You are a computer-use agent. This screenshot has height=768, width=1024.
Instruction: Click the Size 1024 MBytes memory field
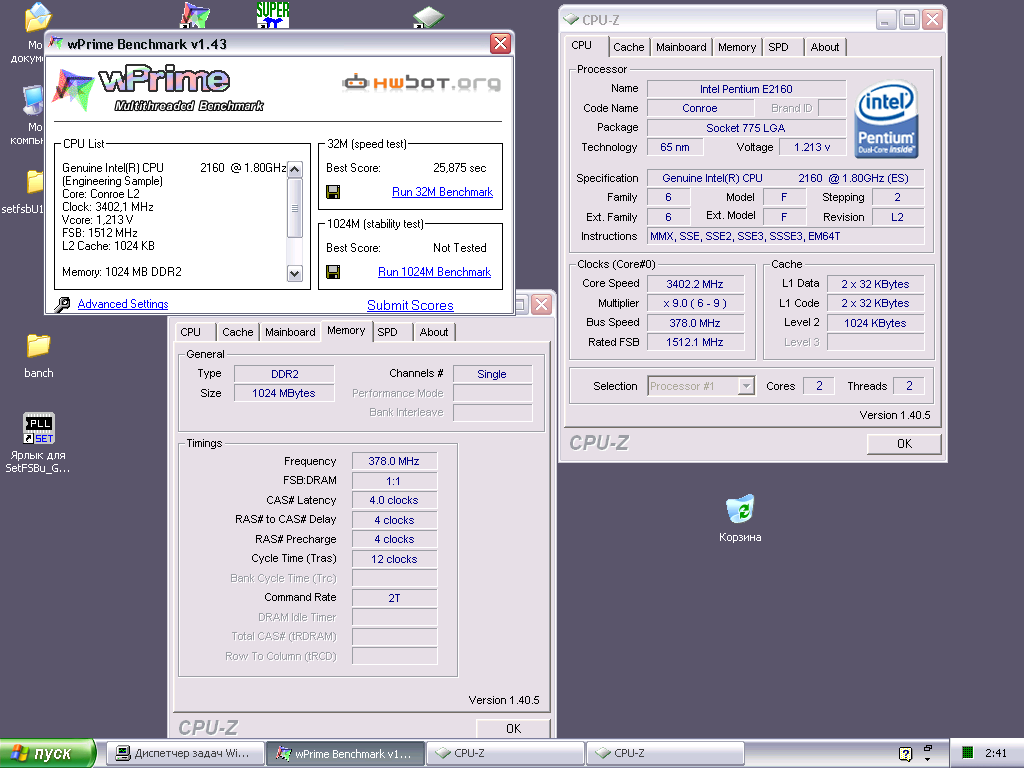(284, 393)
